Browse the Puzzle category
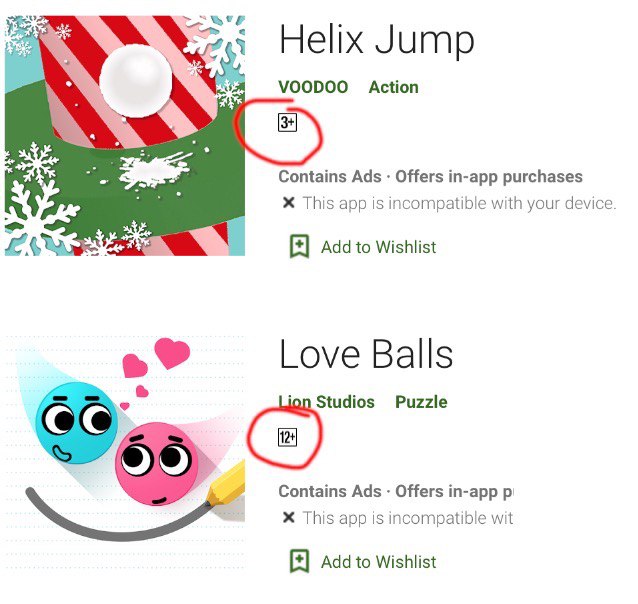The width and height of the screenshot is (638, 604). click(421, 402)
